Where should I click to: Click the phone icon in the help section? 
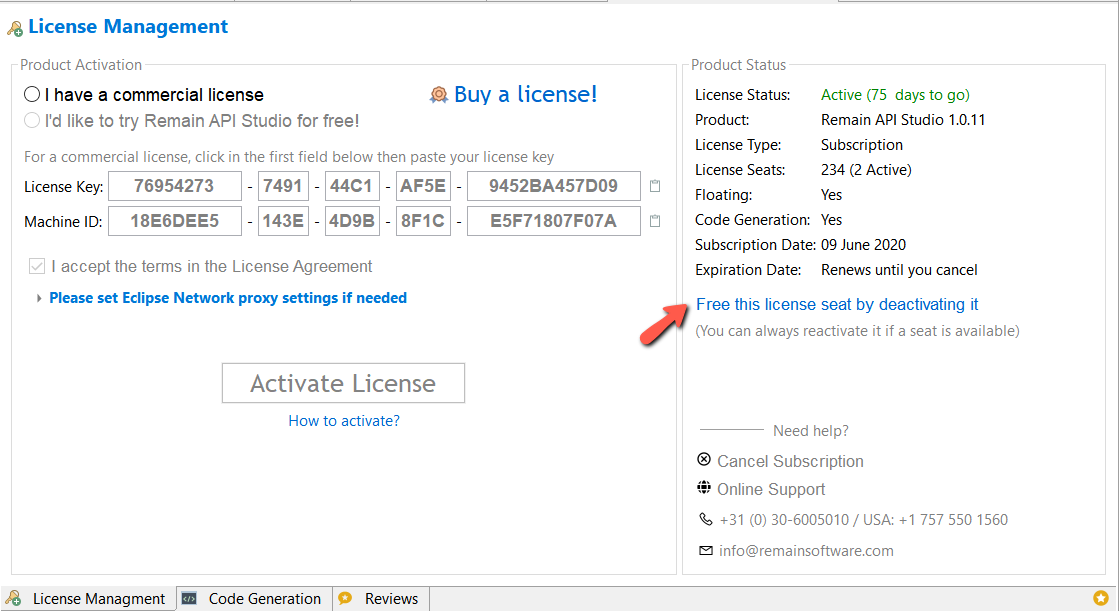[x=705, y=519]
